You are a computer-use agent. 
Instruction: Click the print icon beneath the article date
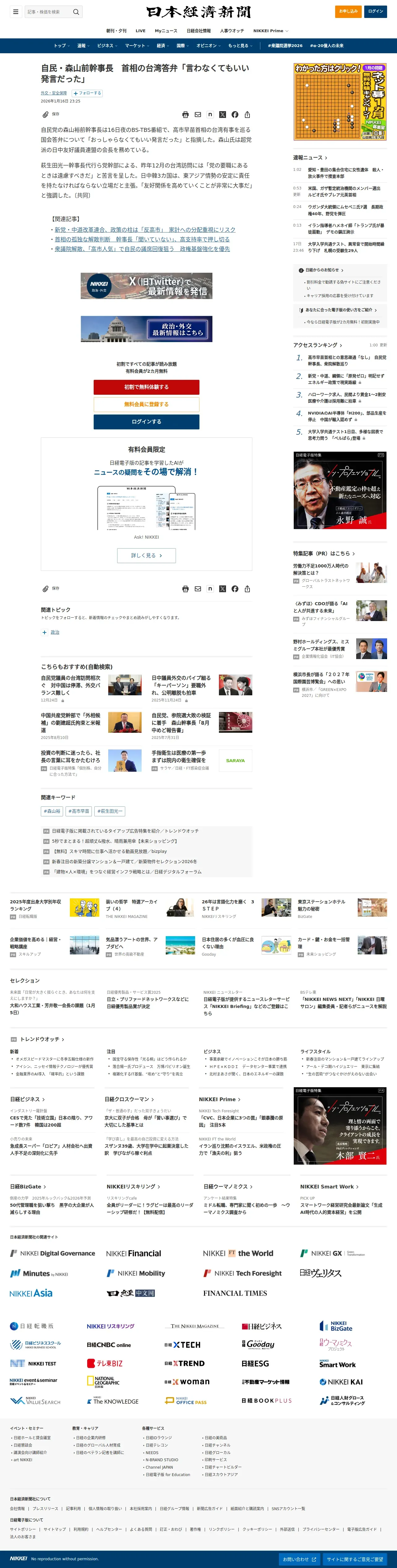click(186, 115)
